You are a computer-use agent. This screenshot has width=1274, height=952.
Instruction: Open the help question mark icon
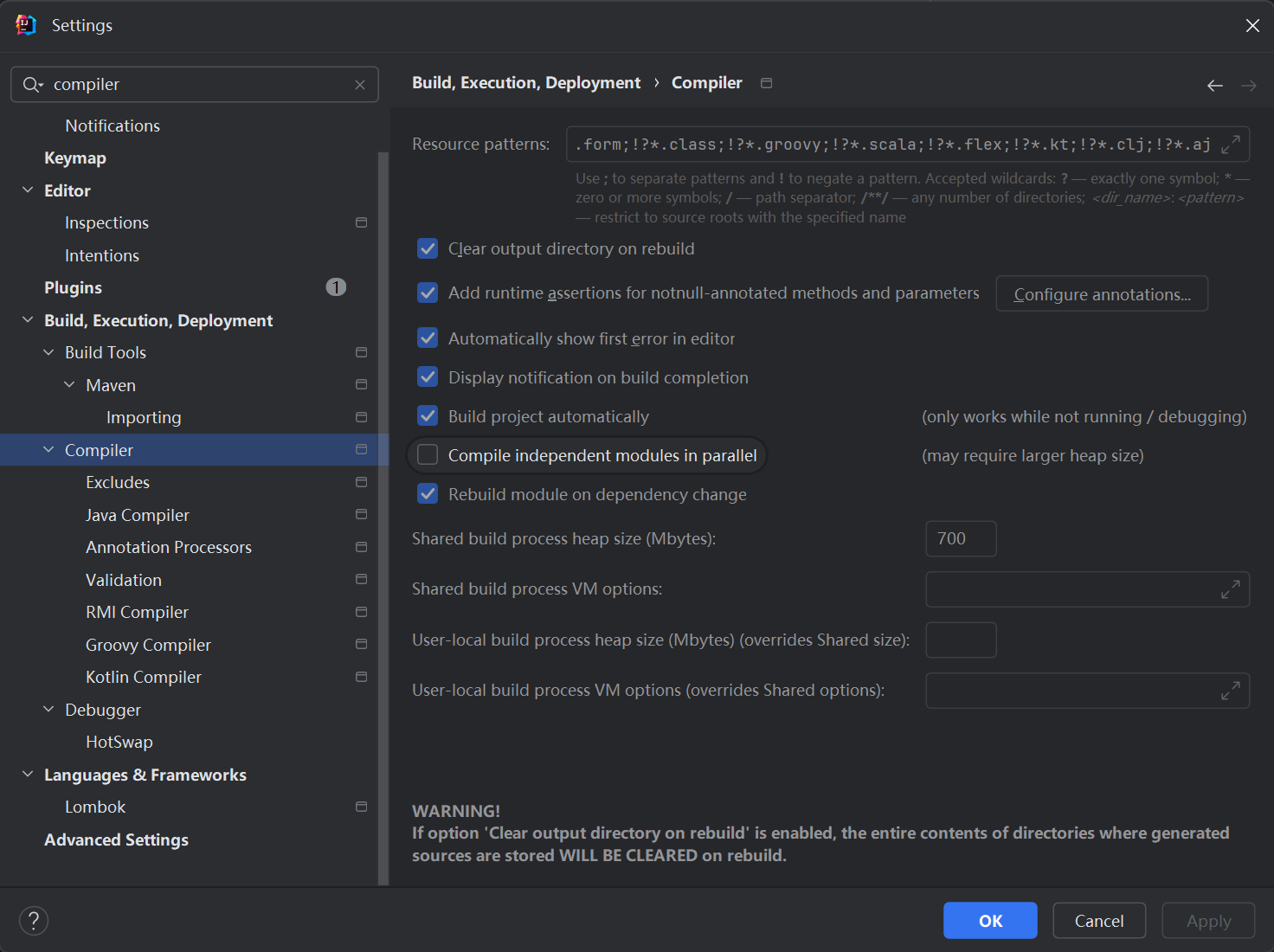[34, 920]
